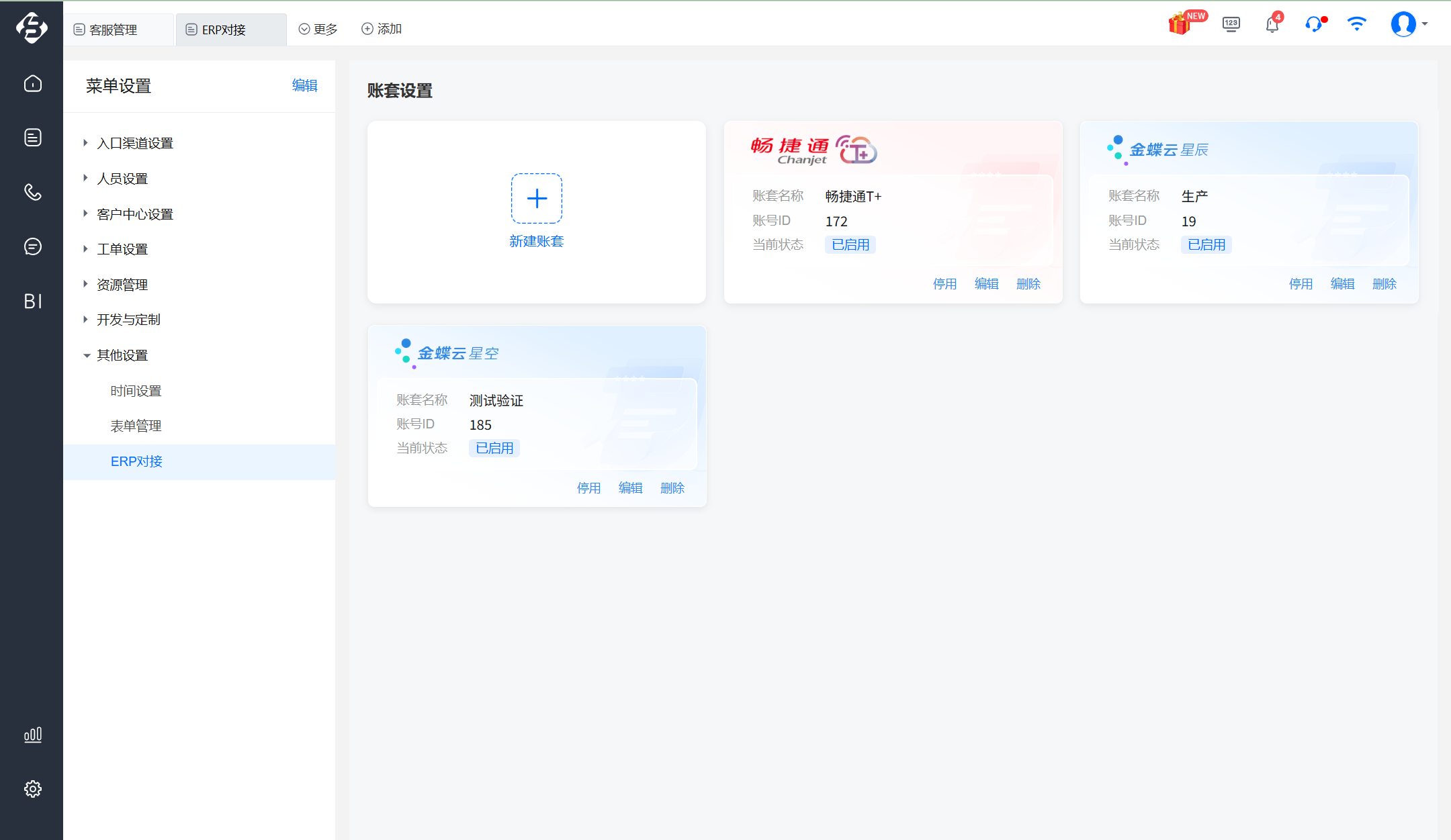Open 资源管理 menu item

click(122, 285)
